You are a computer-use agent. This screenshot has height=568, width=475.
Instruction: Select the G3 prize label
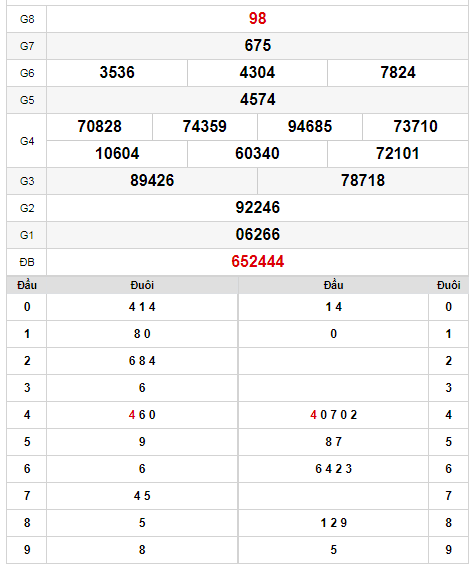point(27,181)
